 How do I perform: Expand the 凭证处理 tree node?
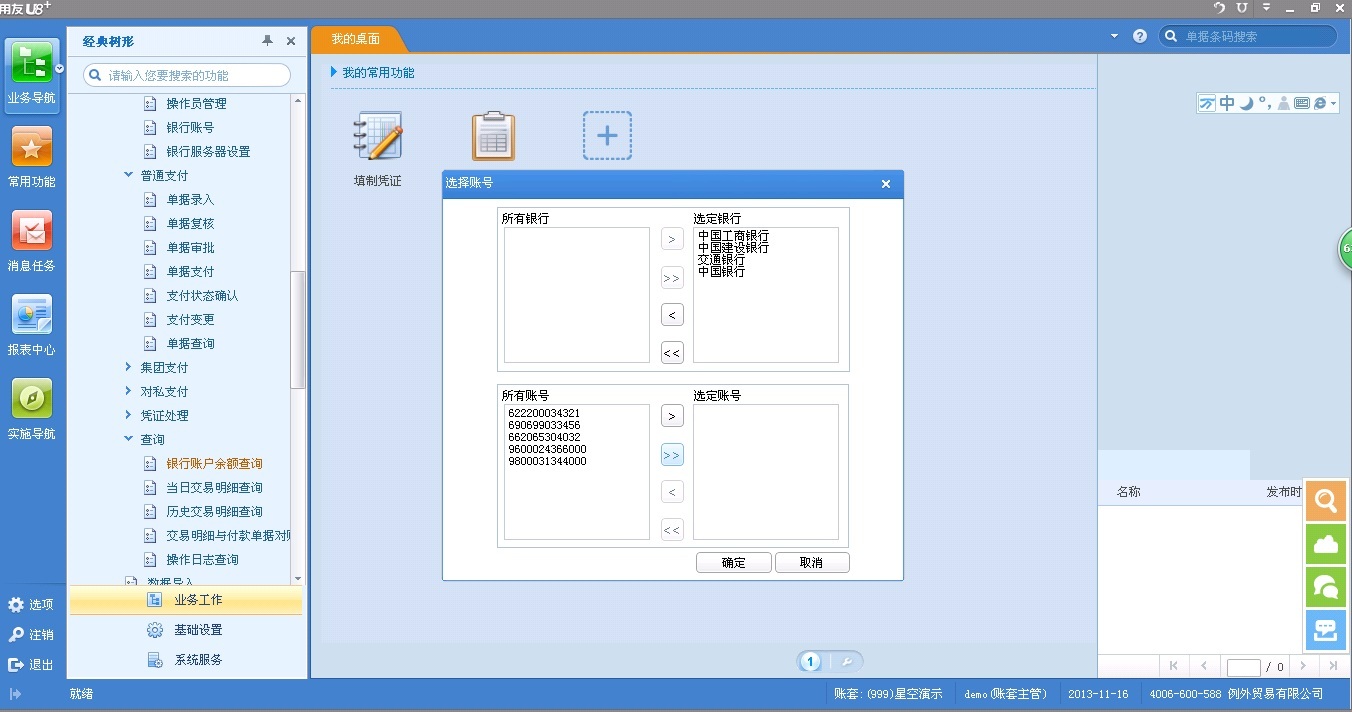(128, 415)
